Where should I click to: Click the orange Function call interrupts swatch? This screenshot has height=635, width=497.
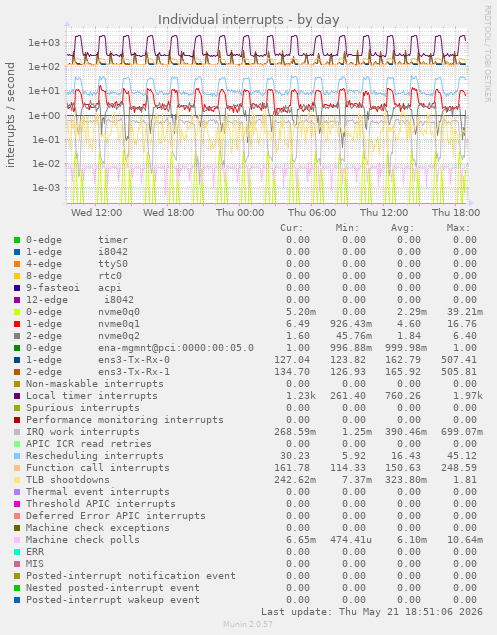click(x=17, y=468)
